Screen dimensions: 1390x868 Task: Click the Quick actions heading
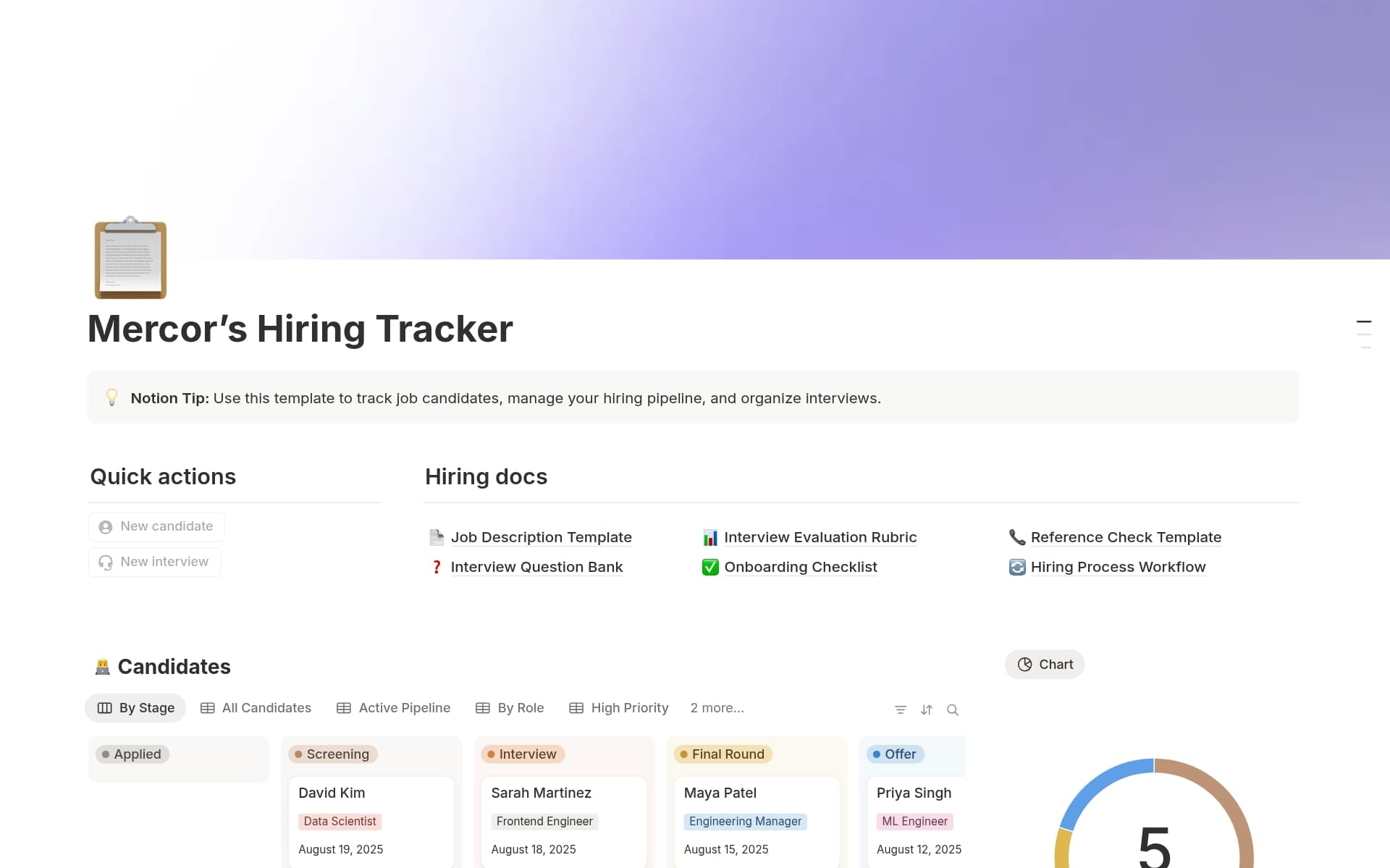click(x=163, y=476)
